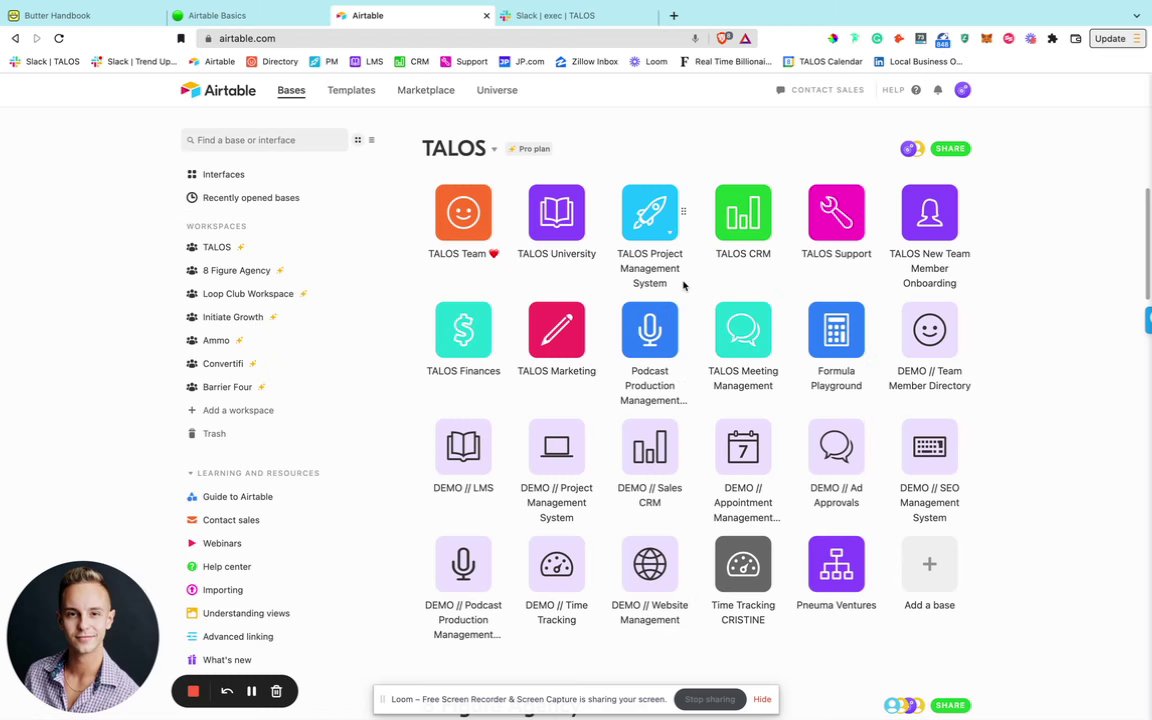Open DEMO // Appointment Management calendar icon
1152x720 pixels.
pos(743,447)
